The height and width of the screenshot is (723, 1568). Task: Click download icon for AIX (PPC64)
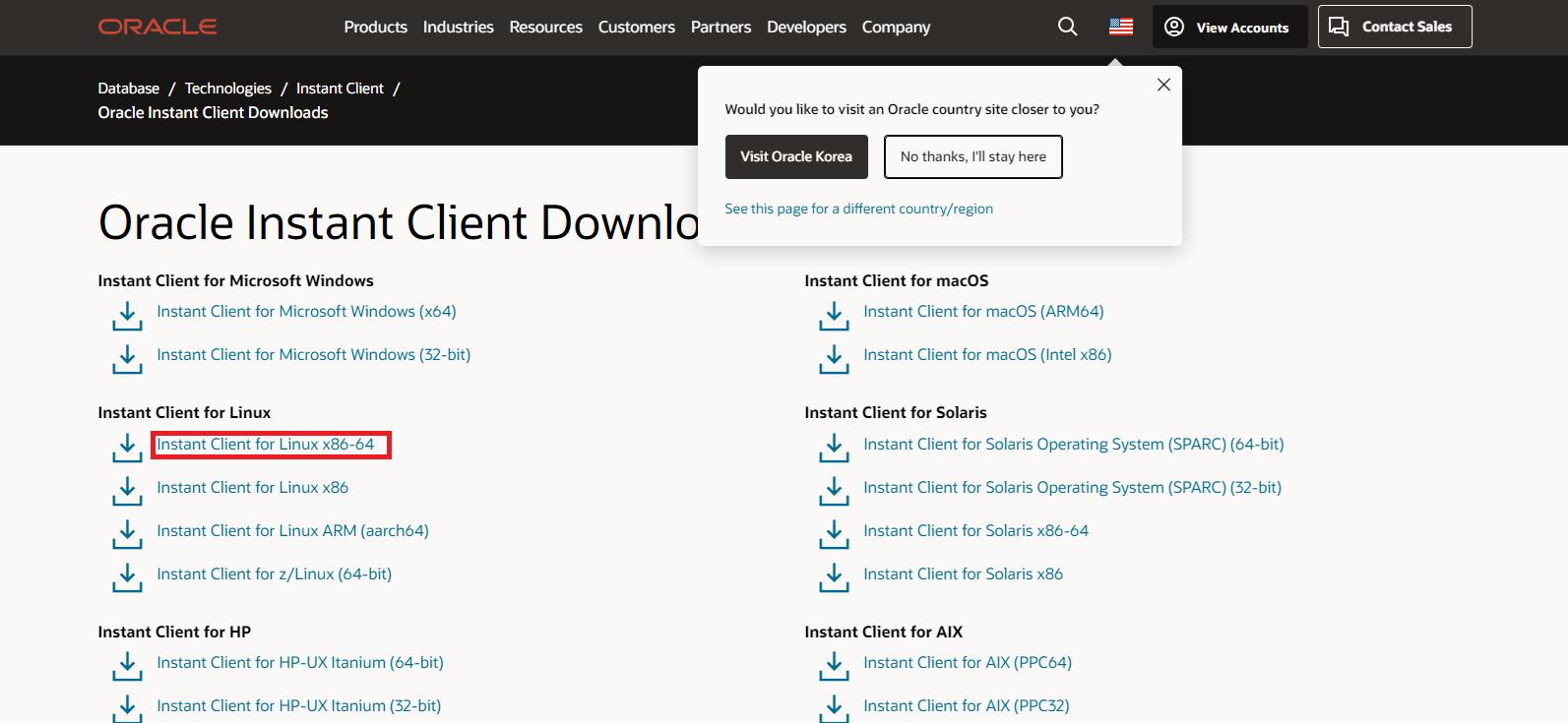point(834,666)
